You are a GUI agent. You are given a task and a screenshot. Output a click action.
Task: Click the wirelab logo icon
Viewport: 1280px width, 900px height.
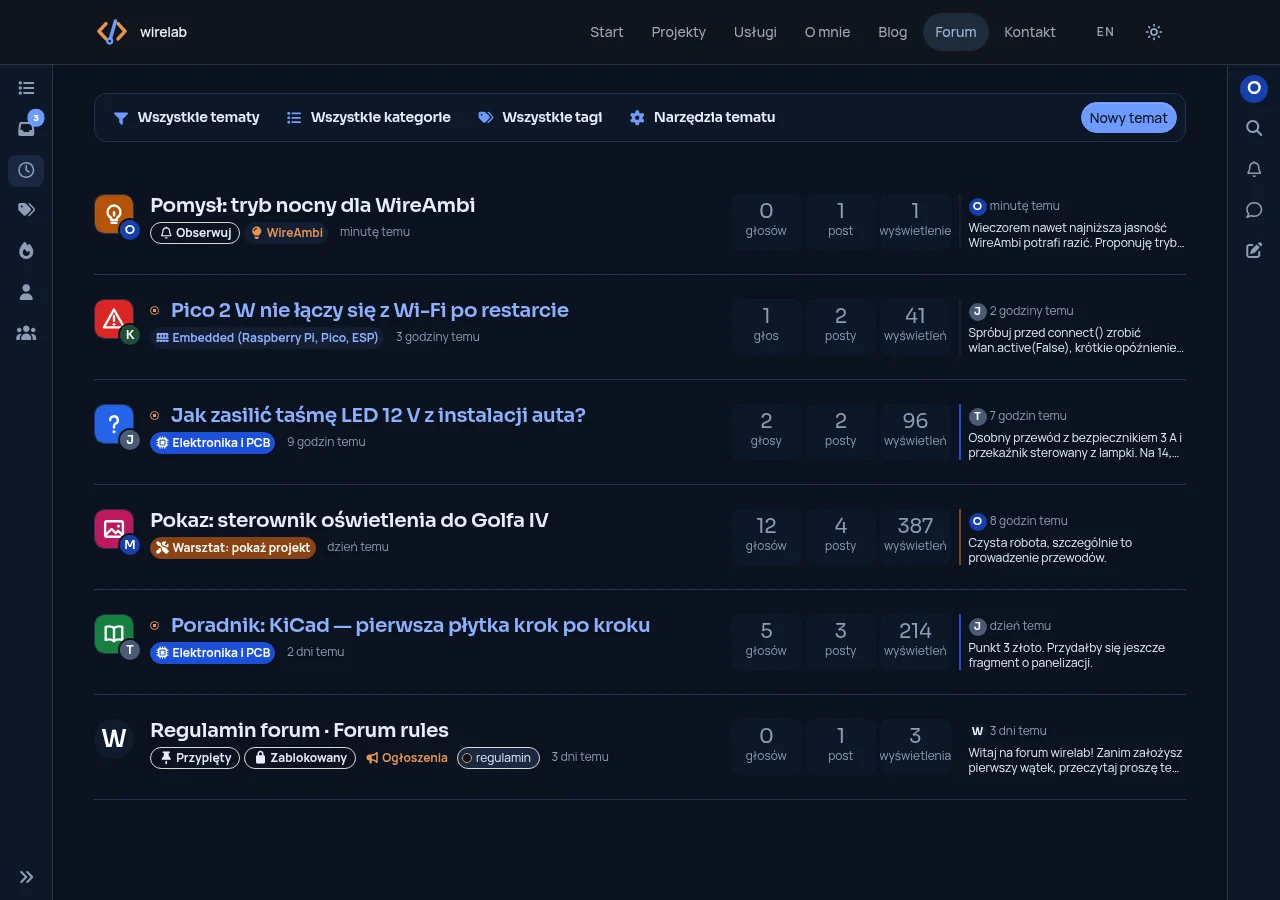click(x=112, y=32)
